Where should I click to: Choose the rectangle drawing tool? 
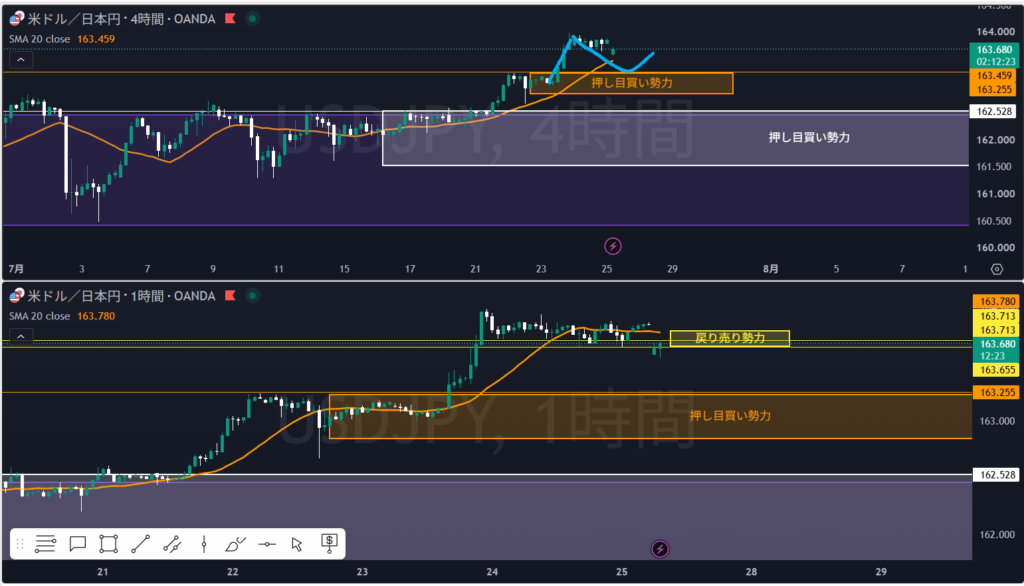pos(108,544)
